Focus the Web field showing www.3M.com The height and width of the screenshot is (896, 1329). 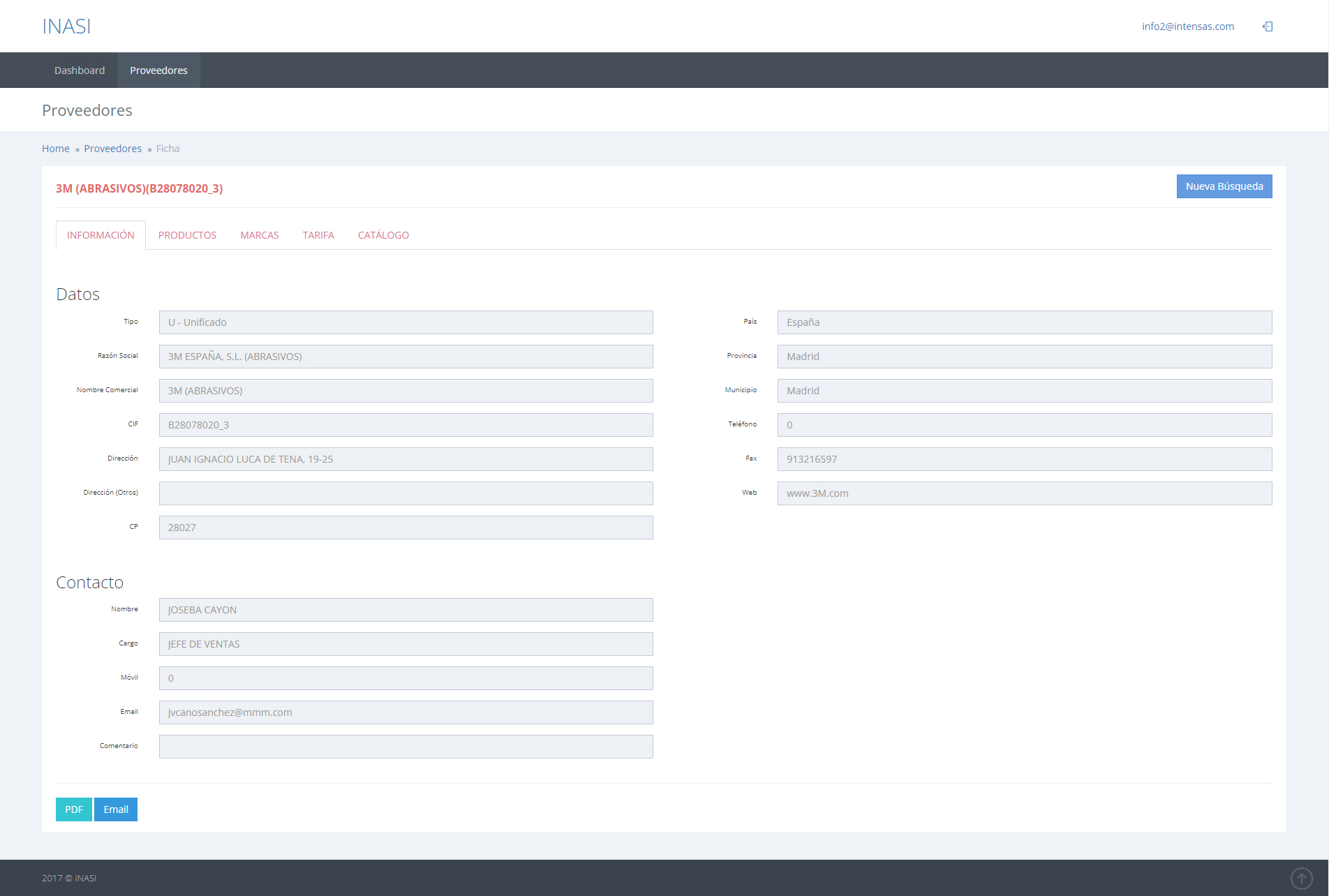[1024, 493]
